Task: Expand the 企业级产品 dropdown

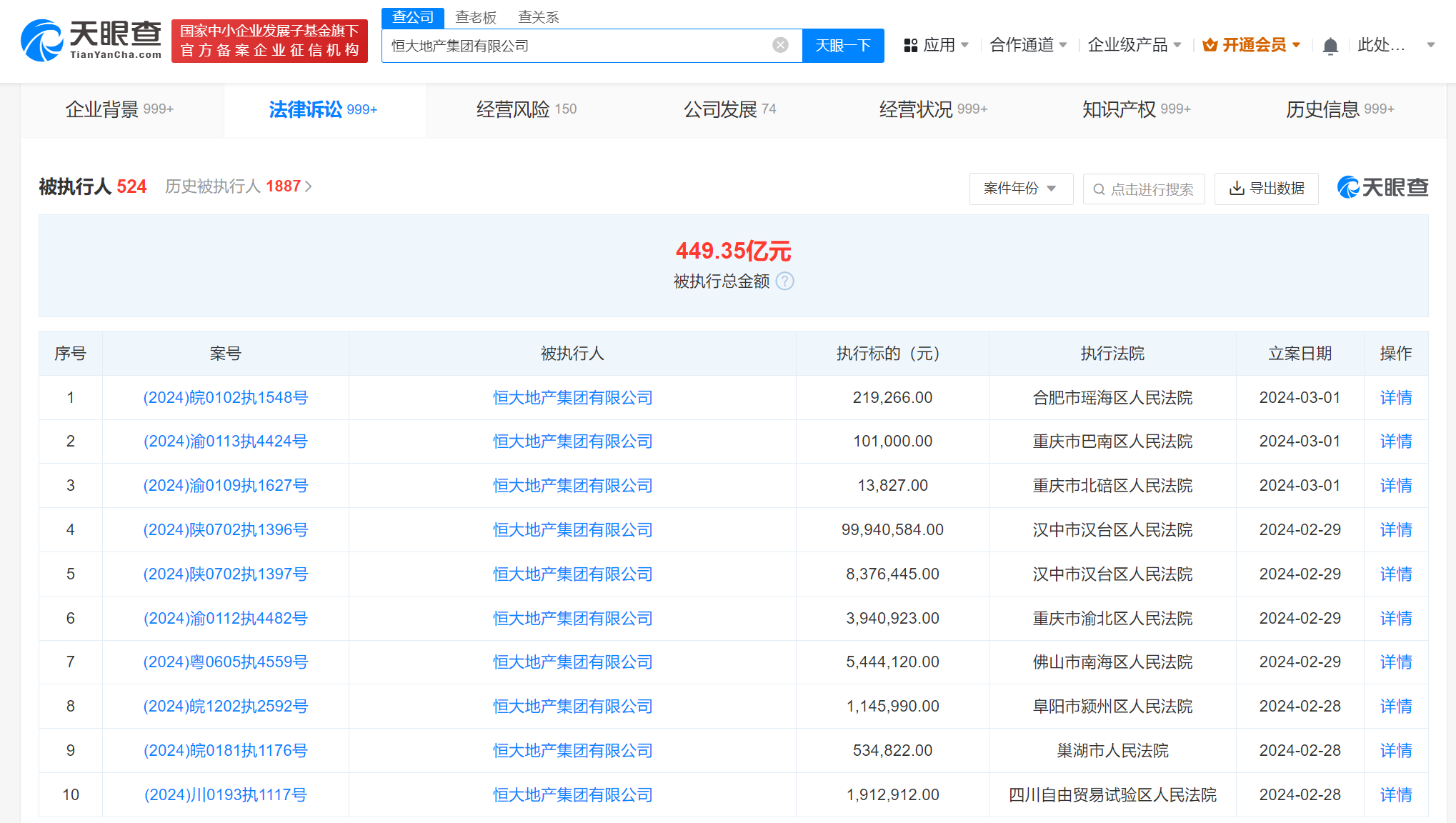Action: click(x=1134, y=44)
